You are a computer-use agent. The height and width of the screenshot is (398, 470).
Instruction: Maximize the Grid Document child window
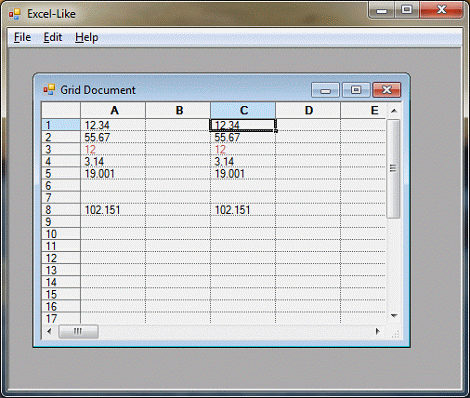pyautogui.click(x=356, y=90)
